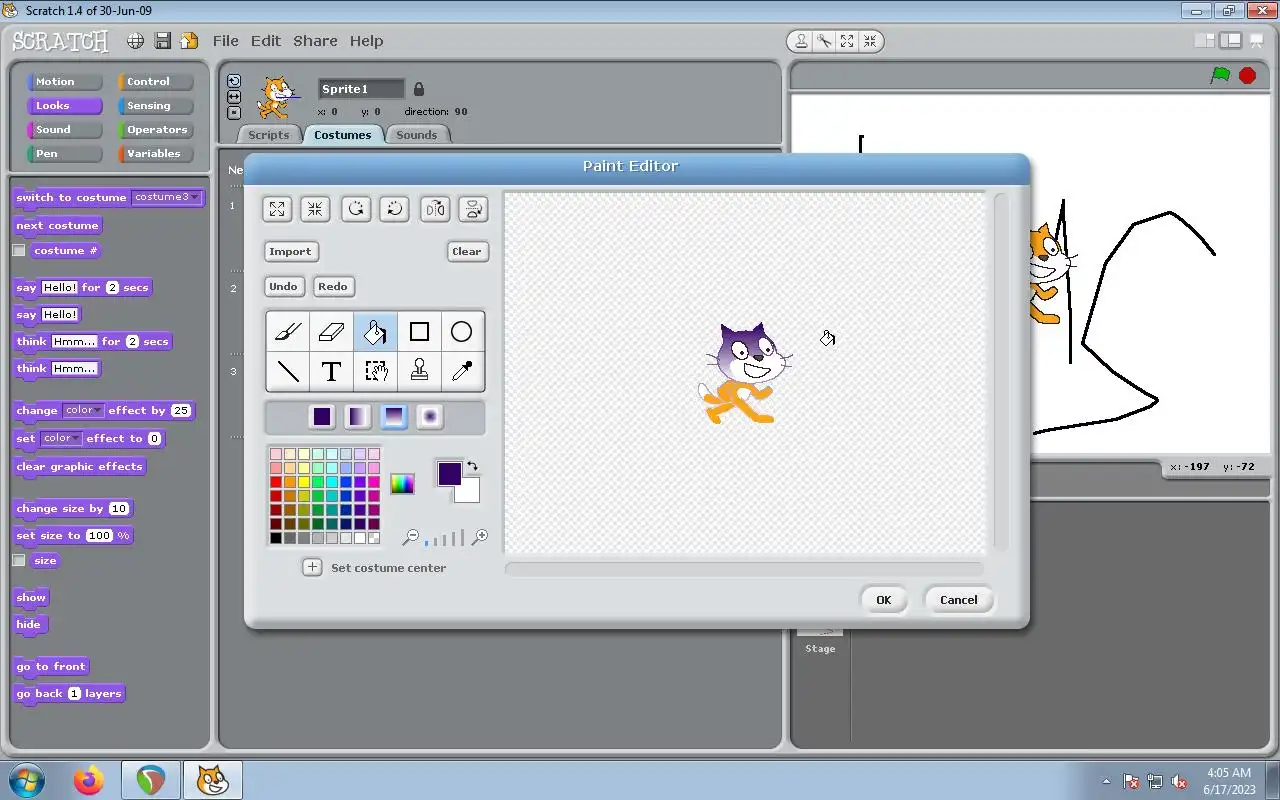This screenshot has height=800, width=1280.
Task: Toggle the size reporter checkbox
Action: click(19, 561)
